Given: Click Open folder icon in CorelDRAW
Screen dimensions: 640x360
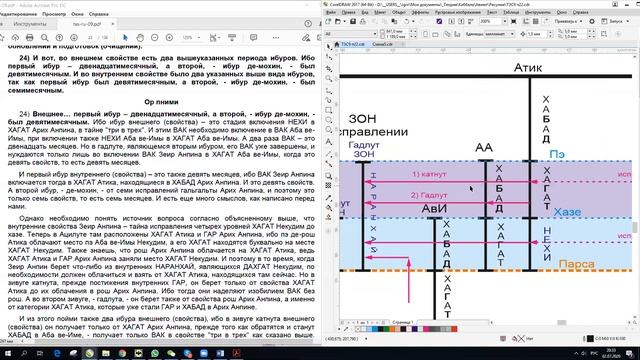Looking at the screenshot, I should click(x=338, y=21).
